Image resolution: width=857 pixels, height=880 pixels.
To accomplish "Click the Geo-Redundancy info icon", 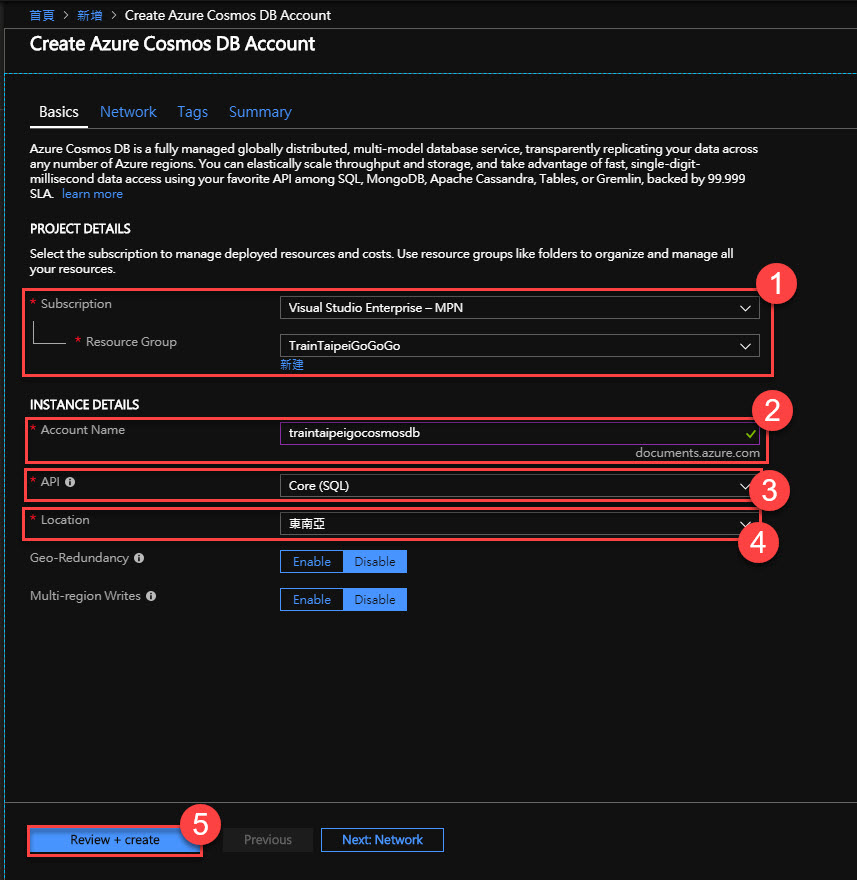I will 139,558.
